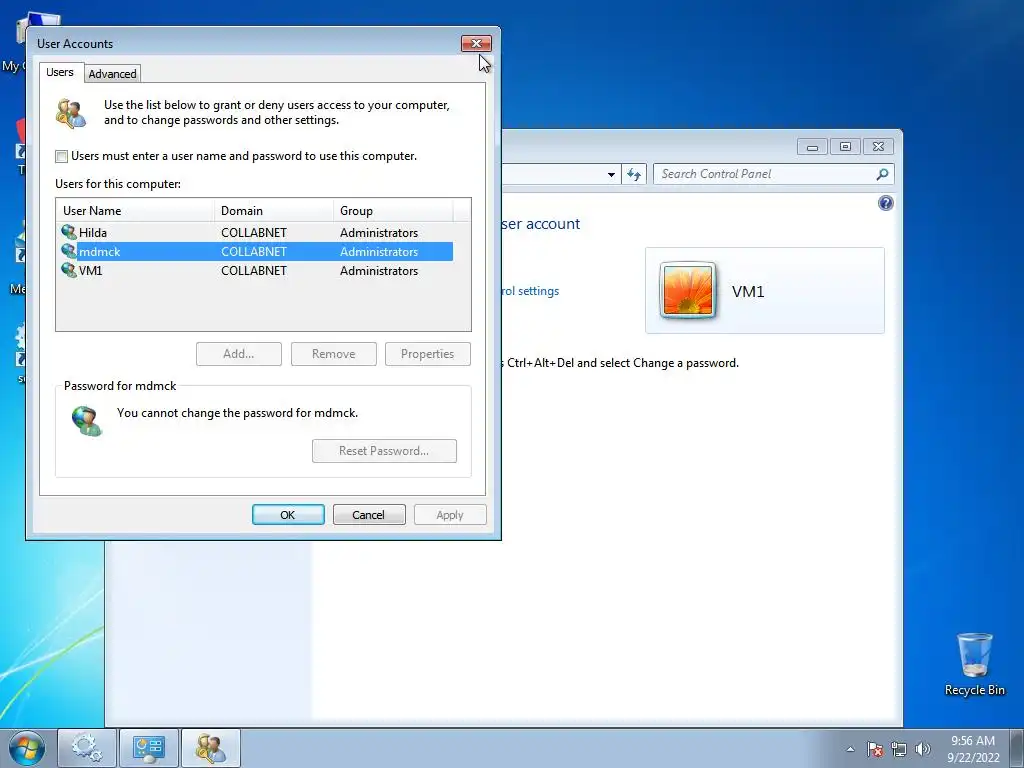
Task: Sort by the Group column header
Action: (392, 210)
